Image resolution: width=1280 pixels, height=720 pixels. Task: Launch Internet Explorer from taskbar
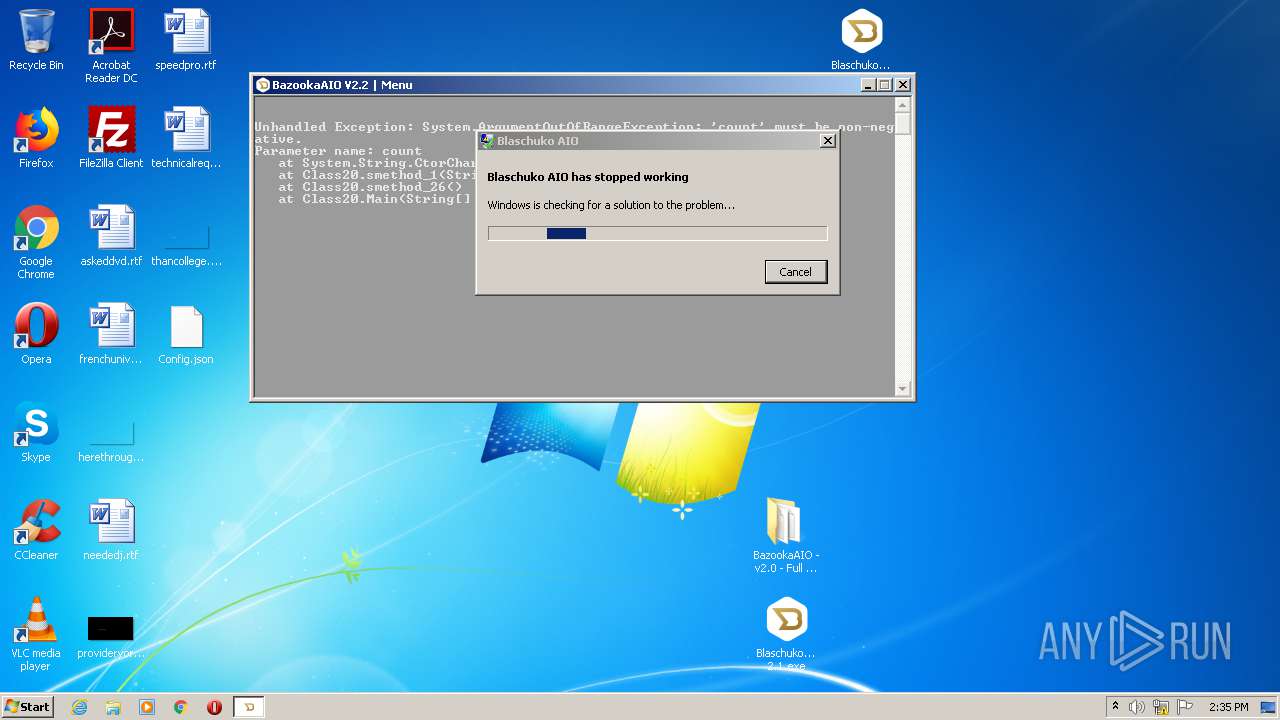79,707
